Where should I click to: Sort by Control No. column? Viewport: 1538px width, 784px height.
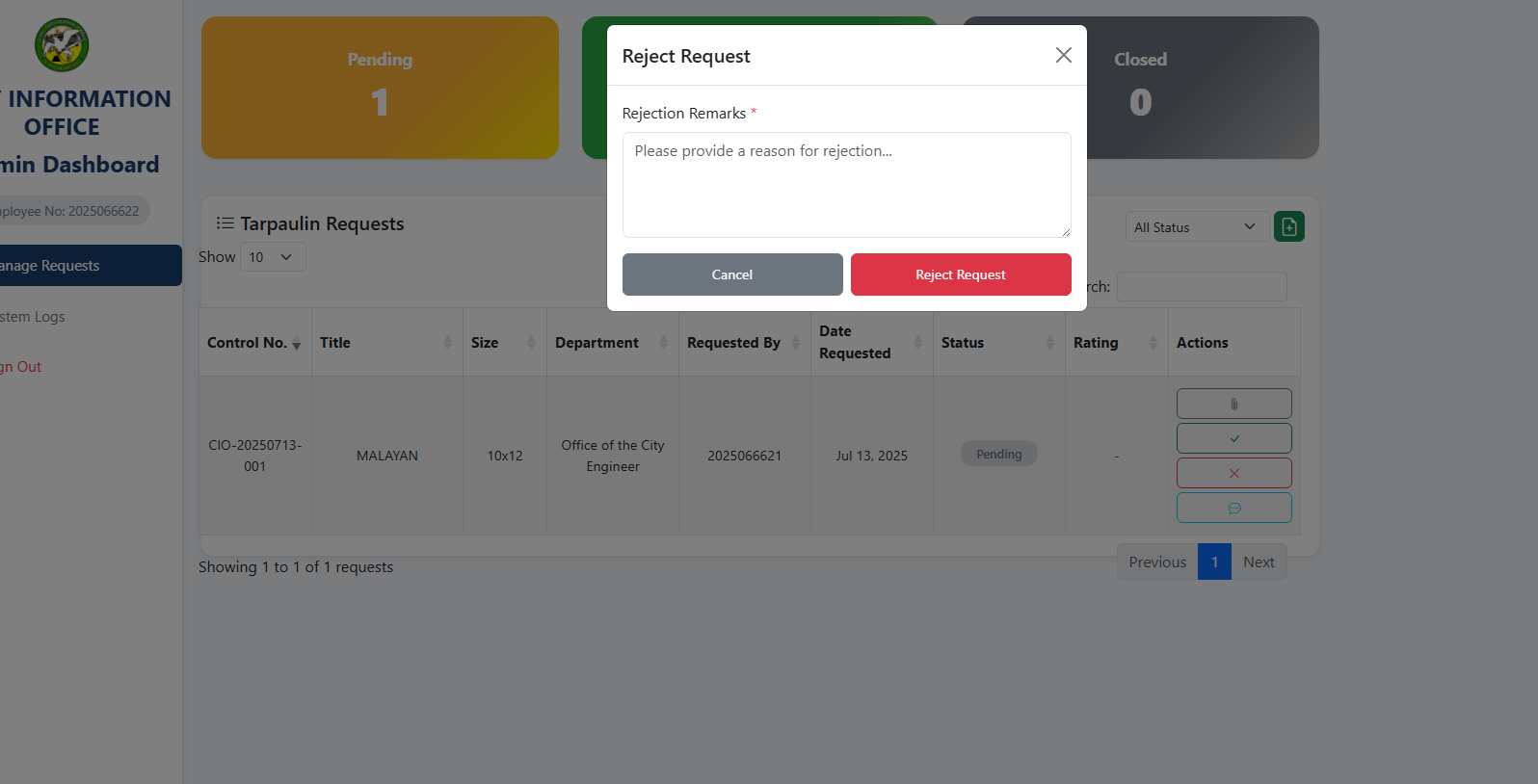pos(255,343)
